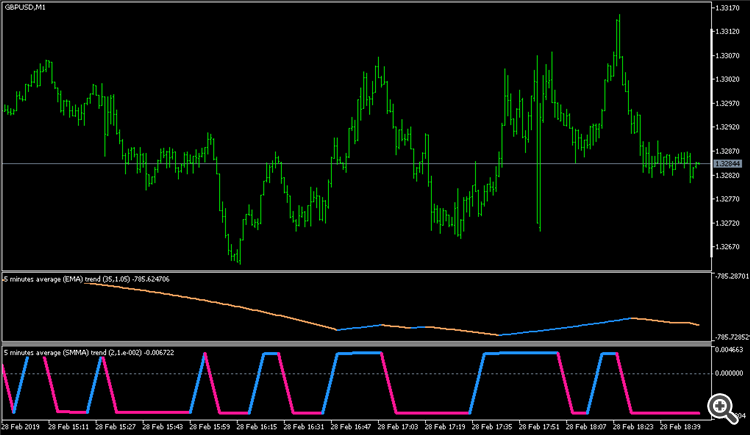
Task: Click the 1.32820 price scale value
Action: (x=727, y=175)
